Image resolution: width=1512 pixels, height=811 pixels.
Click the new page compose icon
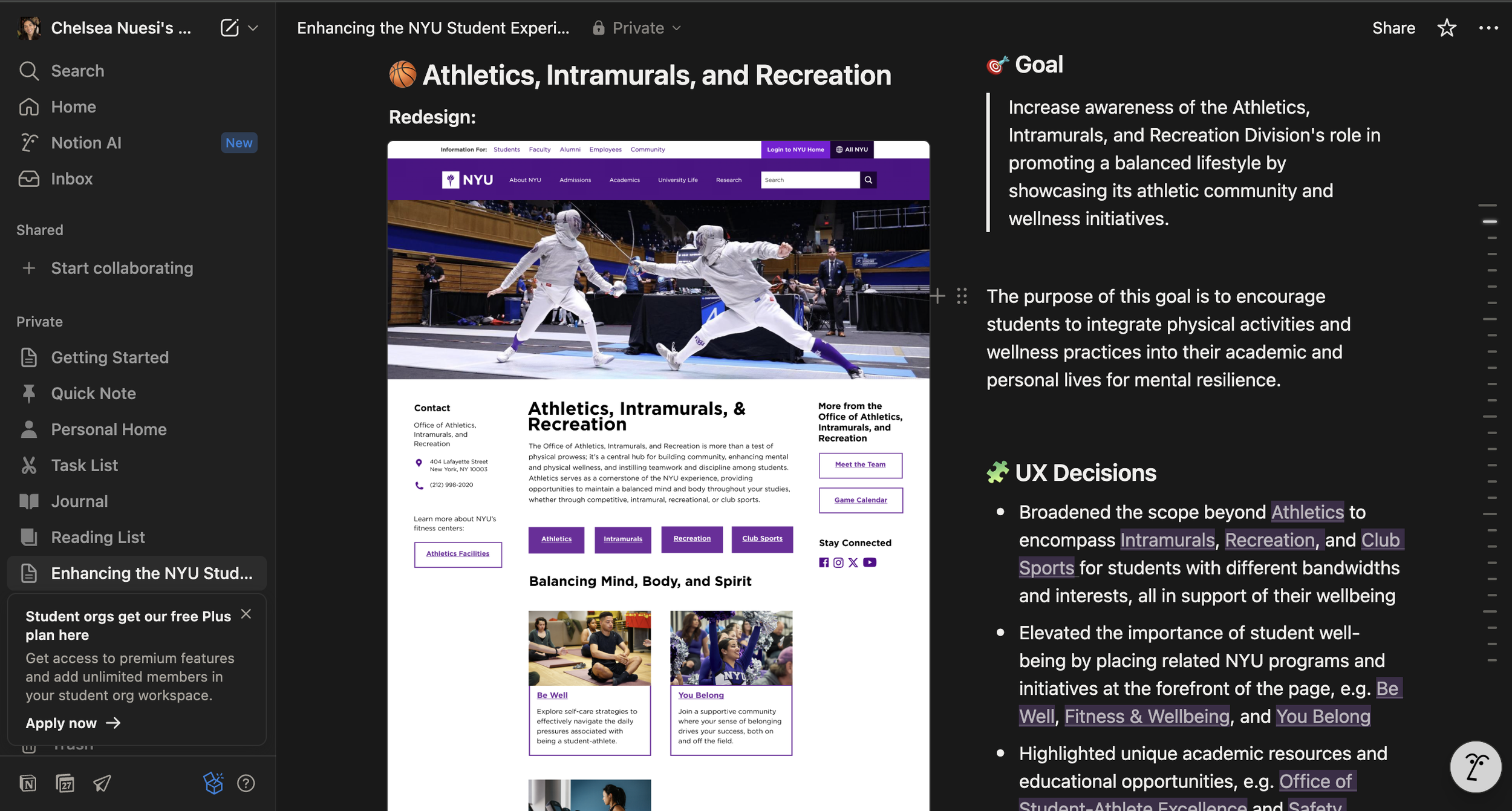pyautogui.click(x=229, y=28)
